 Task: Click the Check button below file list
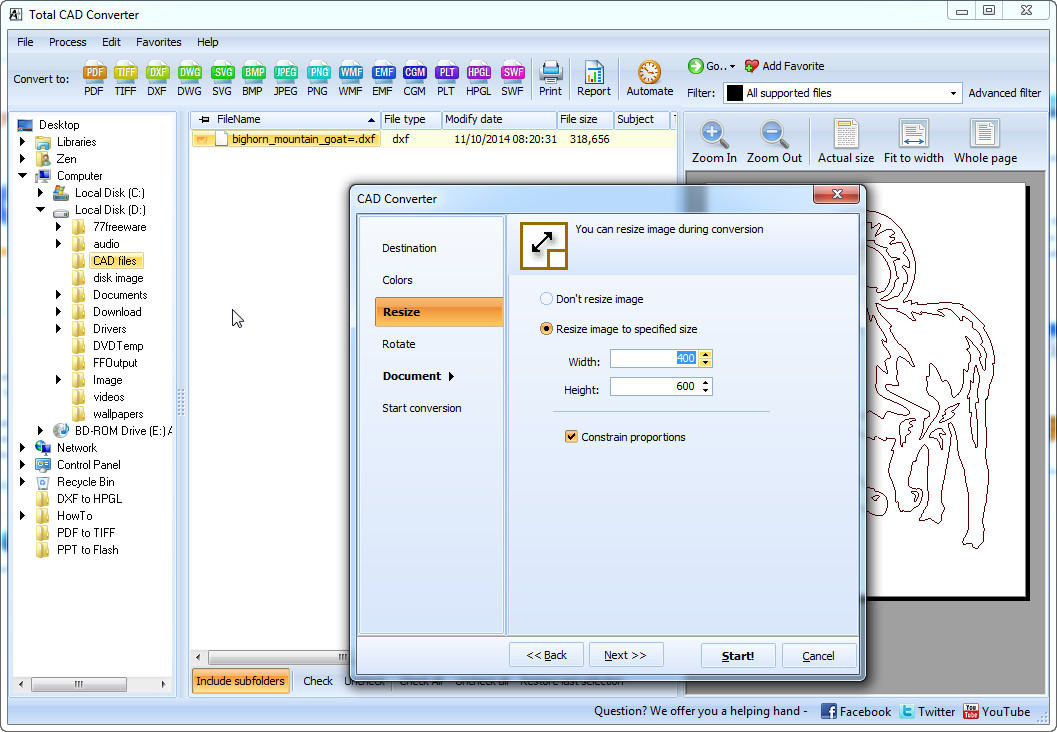[318, 681]
